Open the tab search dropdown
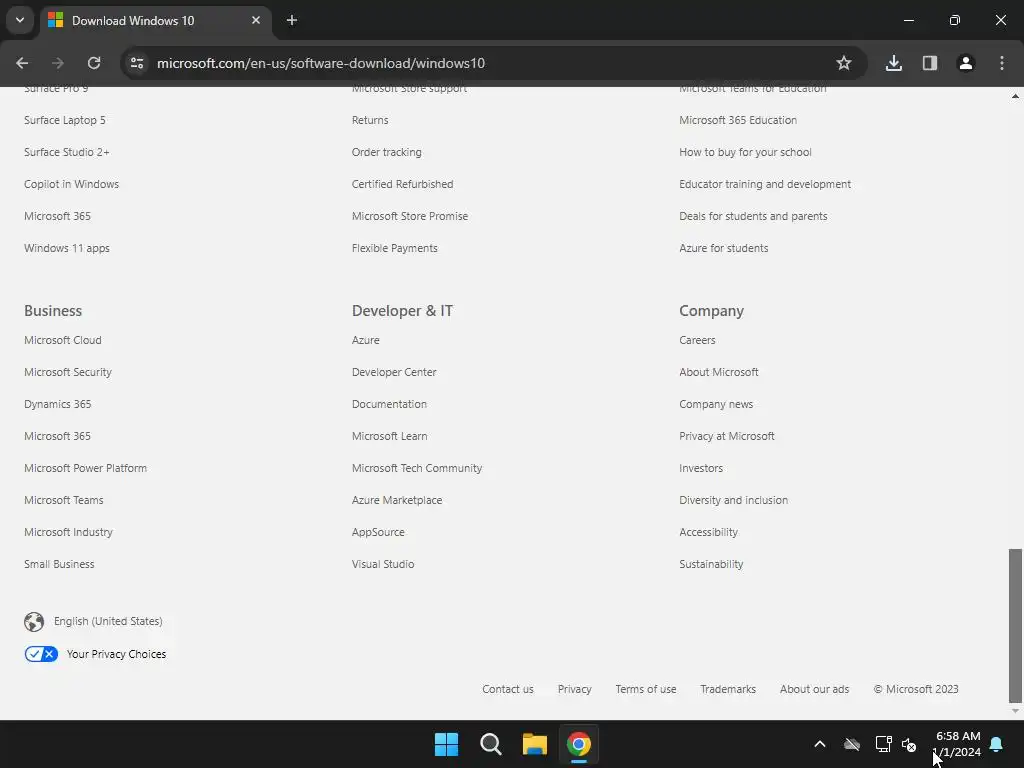Viewport: 1024px width, 768px height. [20, 20]
